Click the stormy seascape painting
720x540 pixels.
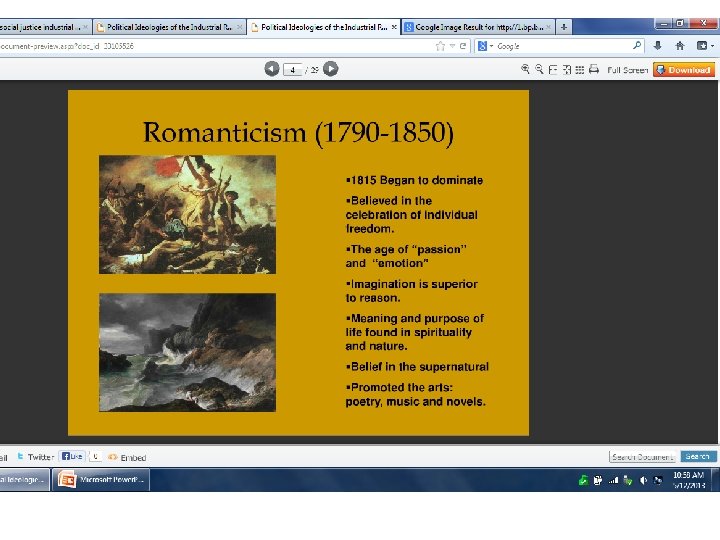pyautogui.click(x=187, y=352)
